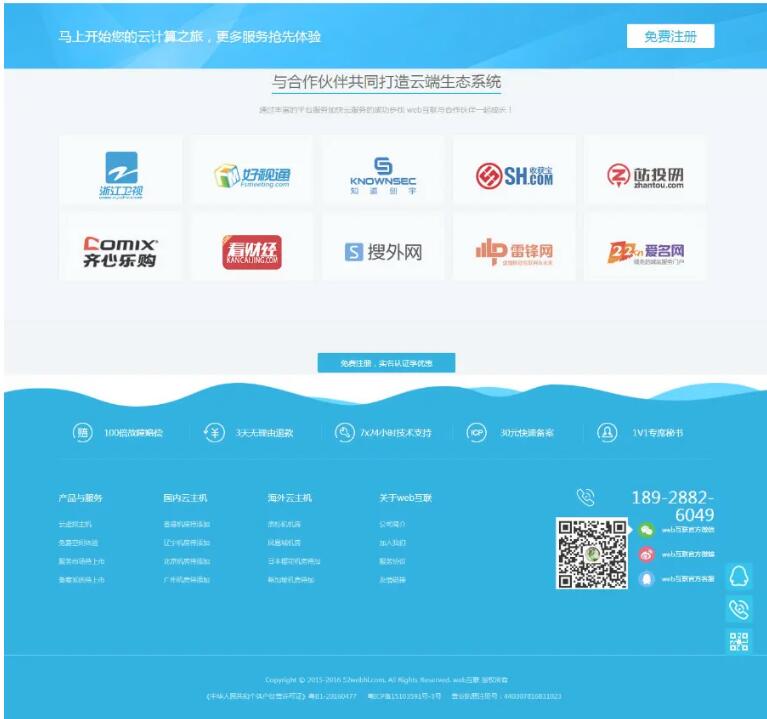Click the 关于web互联 footer heading
767x719 pixels.
pyautogui.click(x=406, y=498)
